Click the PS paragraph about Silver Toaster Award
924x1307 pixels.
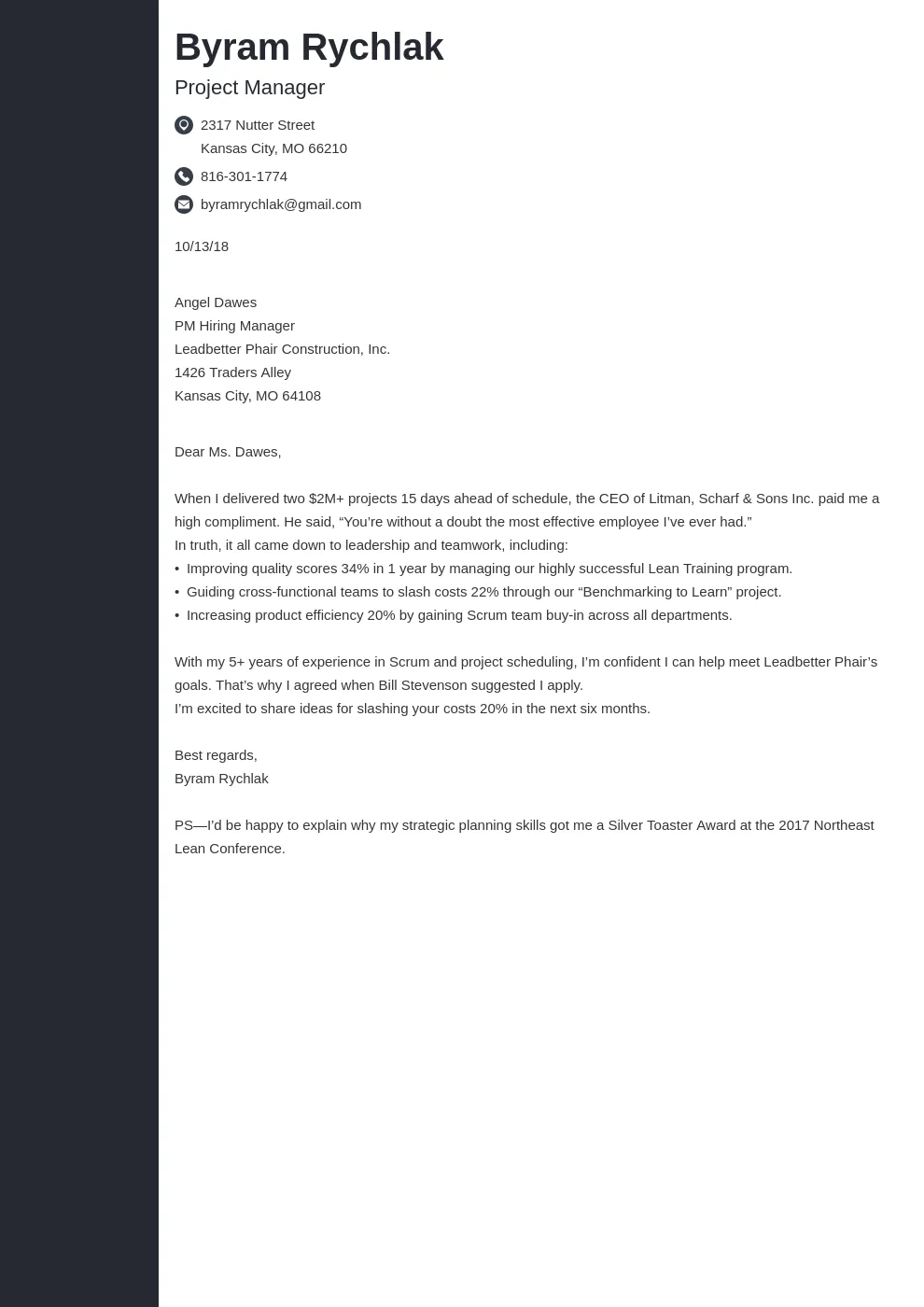524,836
